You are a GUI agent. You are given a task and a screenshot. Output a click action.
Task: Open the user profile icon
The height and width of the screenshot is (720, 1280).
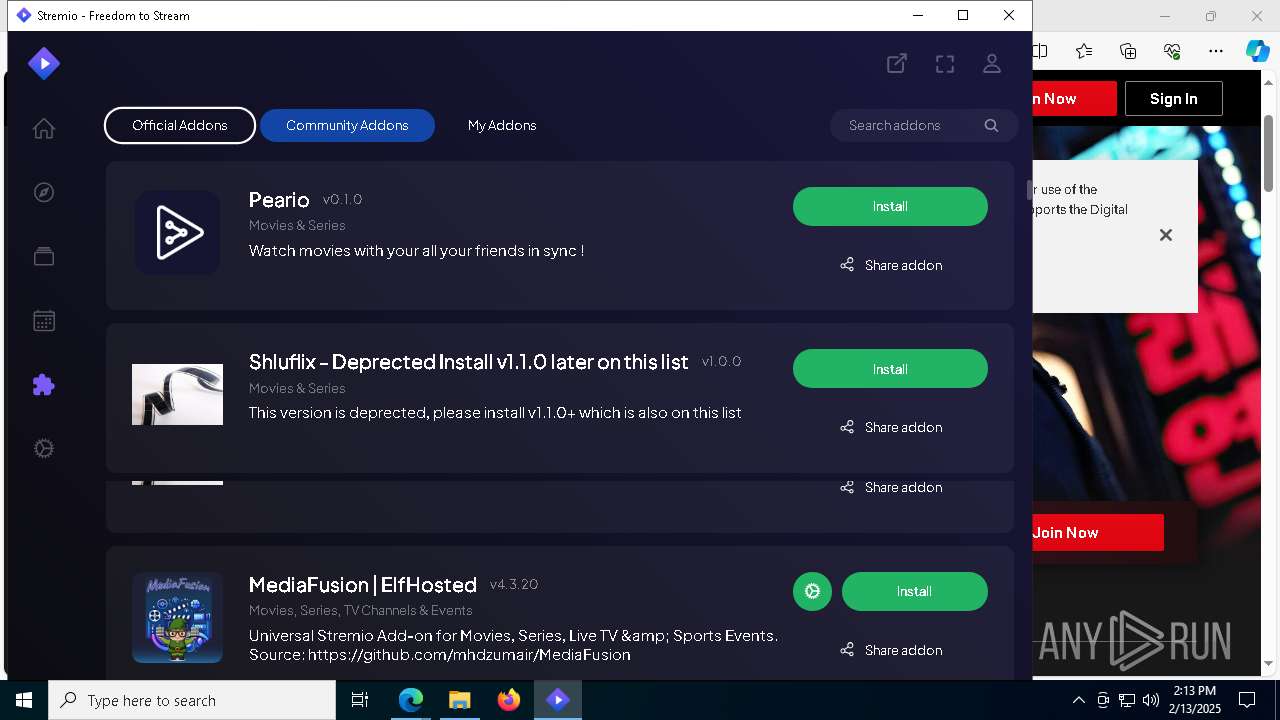[992, 64]
